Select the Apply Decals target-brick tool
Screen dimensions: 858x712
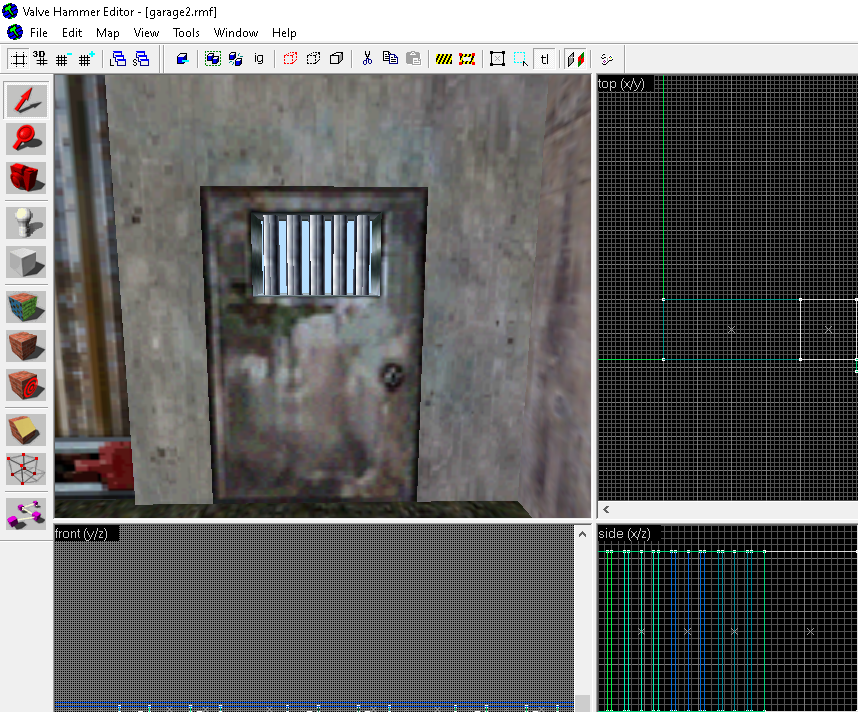26,383
